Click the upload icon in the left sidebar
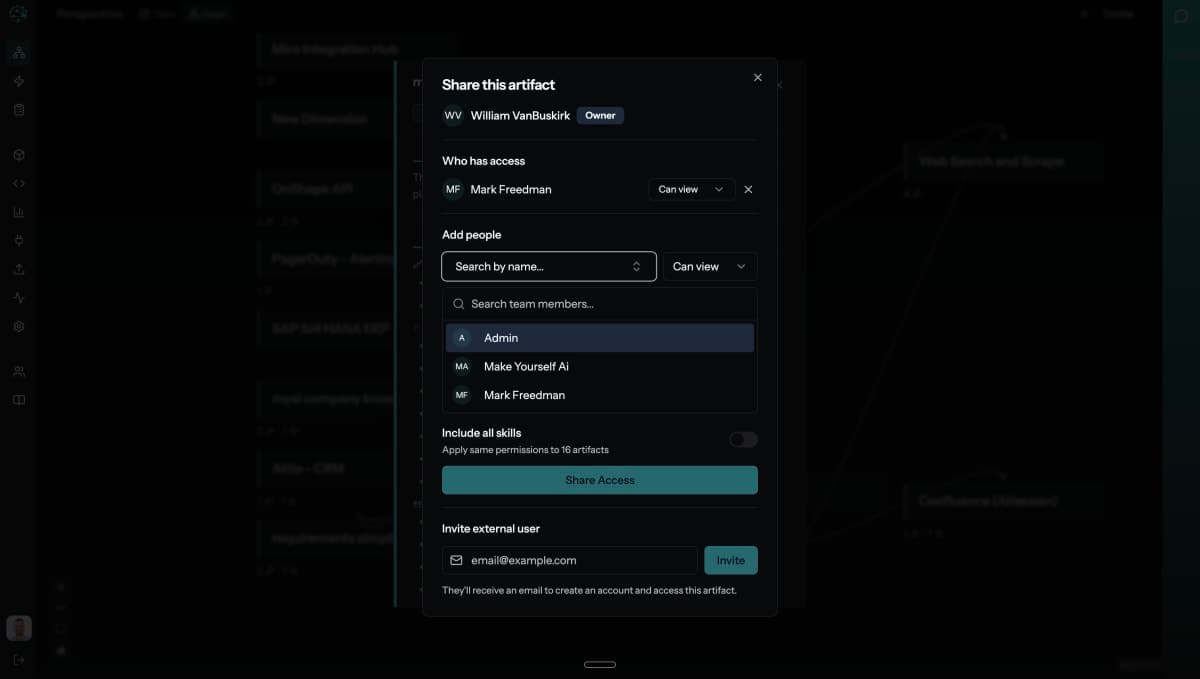The width and height of the screenshot is (1200, 679). click(x=17, y=268)
